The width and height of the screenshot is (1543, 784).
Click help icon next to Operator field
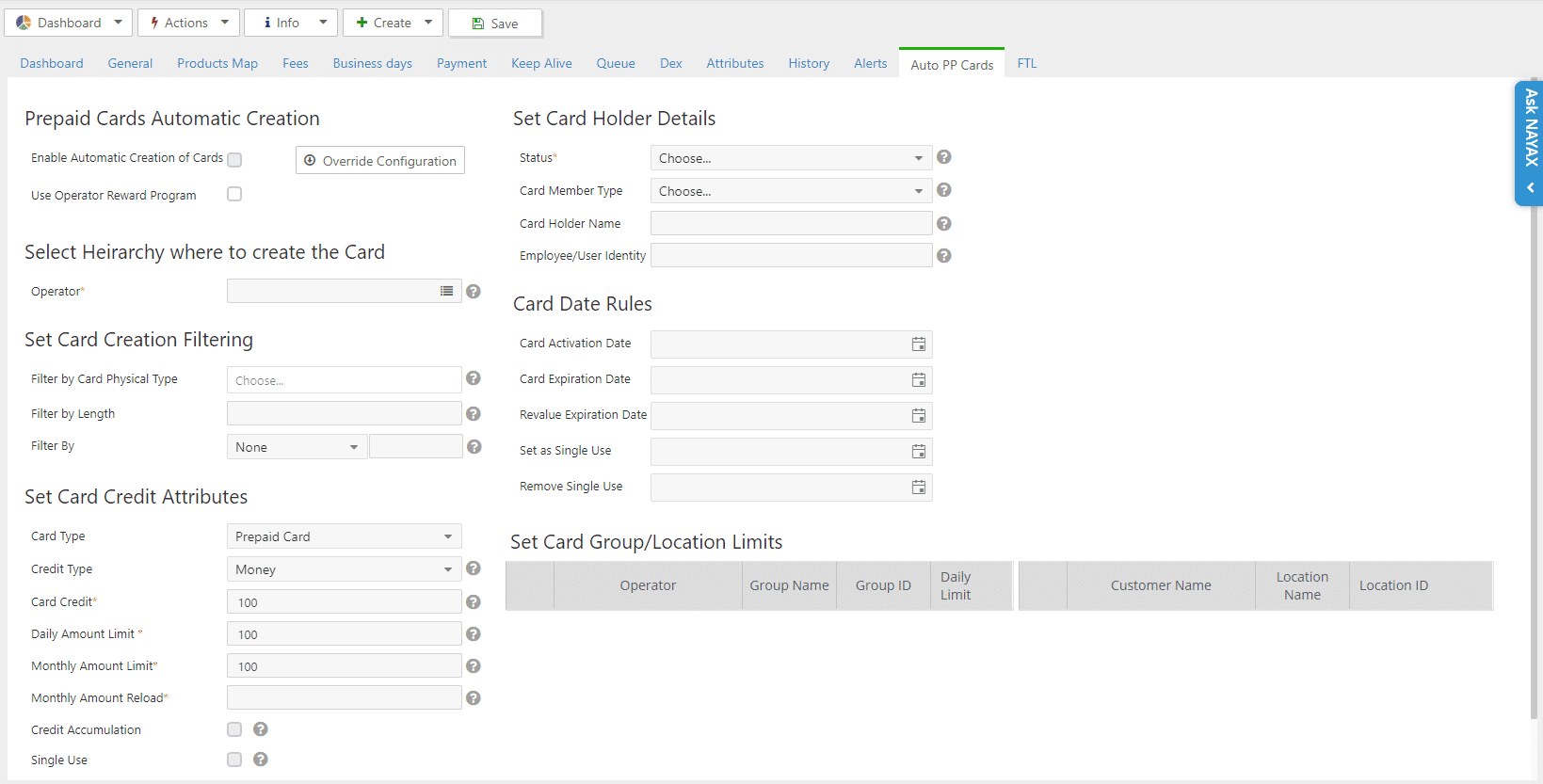(474, 292)
